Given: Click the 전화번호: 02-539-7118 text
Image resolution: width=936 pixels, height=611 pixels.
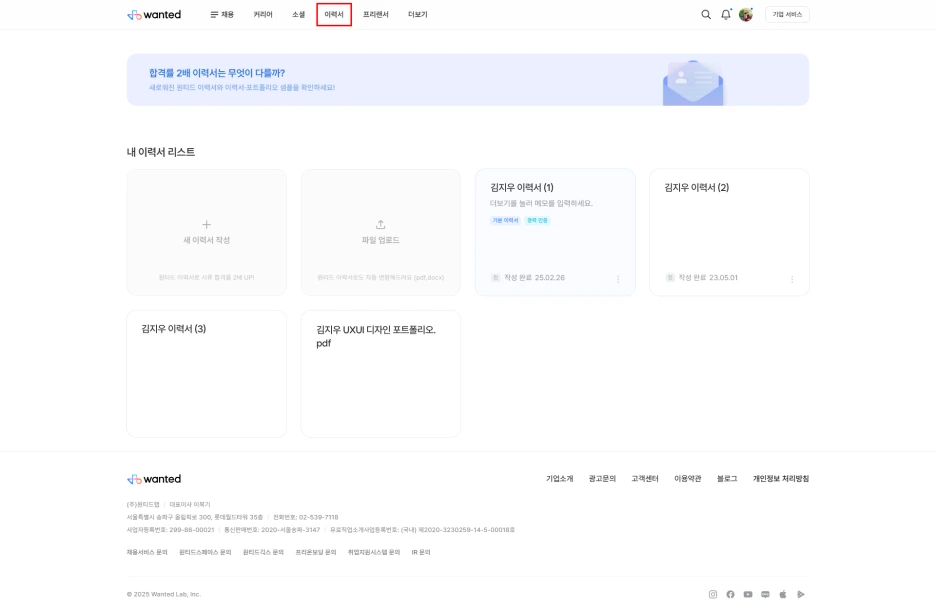Looking at the screenshot, I should point(306,517).
